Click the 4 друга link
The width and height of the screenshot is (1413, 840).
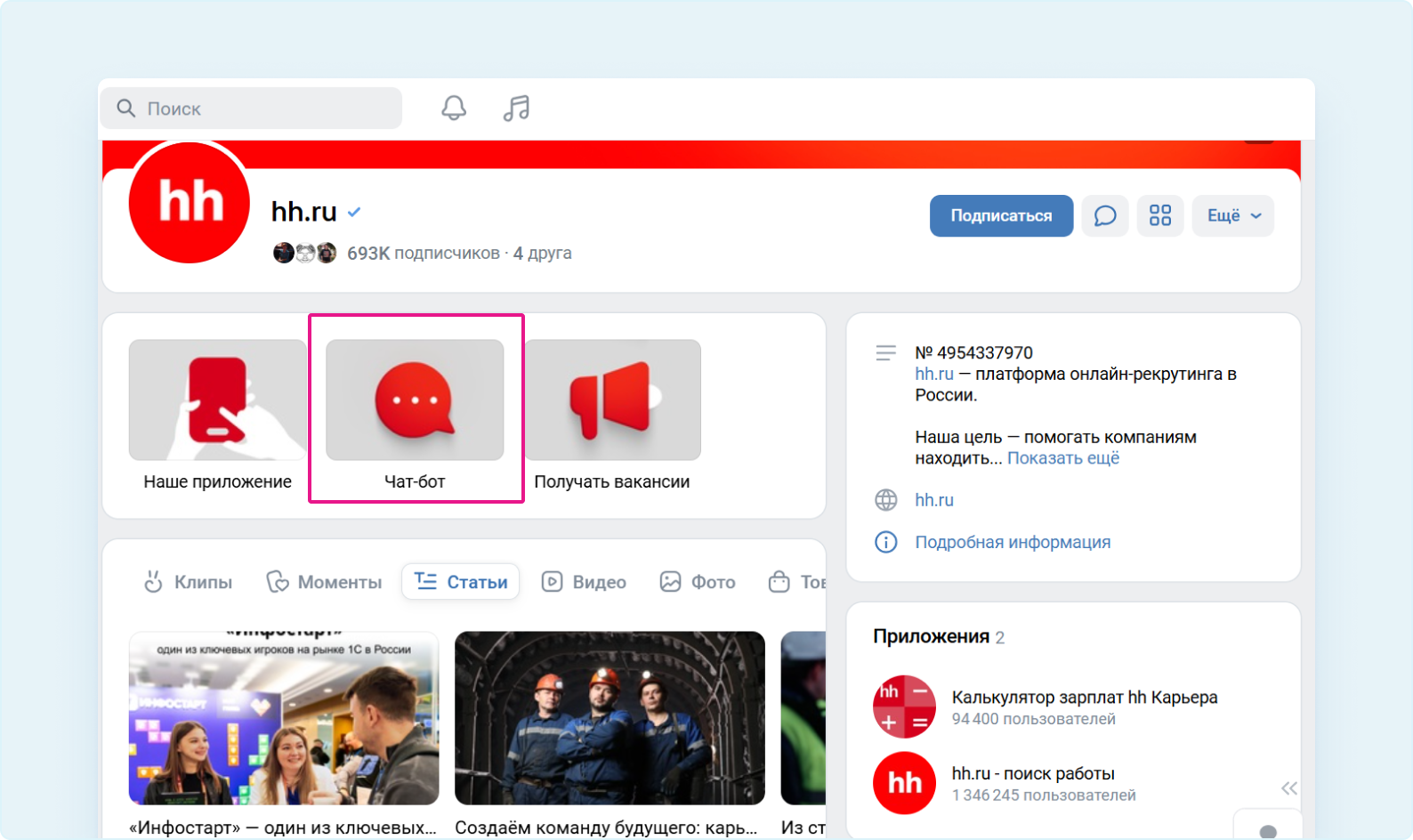point(543,253)
